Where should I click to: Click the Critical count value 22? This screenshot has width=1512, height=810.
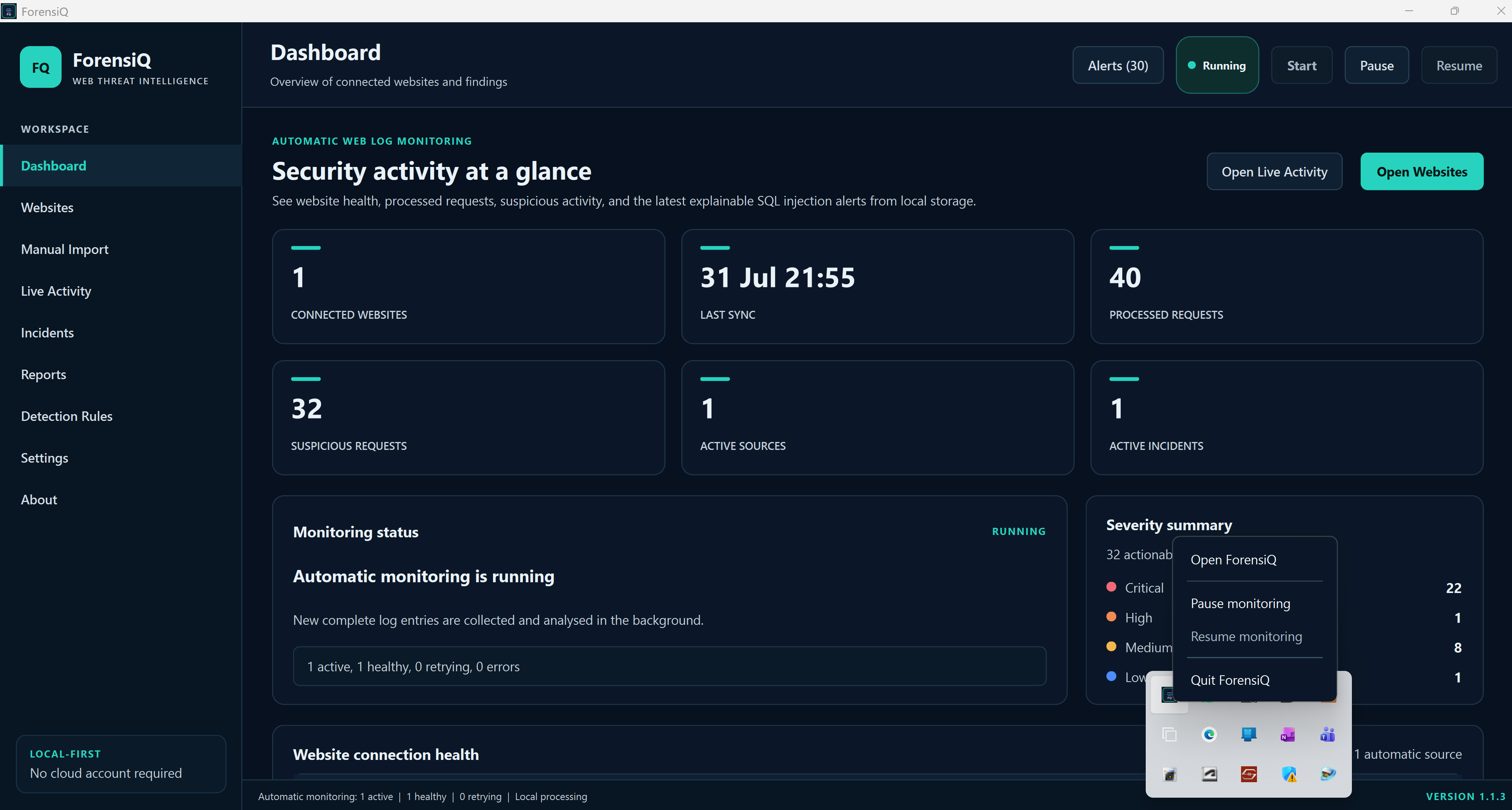pos(1453,588)
